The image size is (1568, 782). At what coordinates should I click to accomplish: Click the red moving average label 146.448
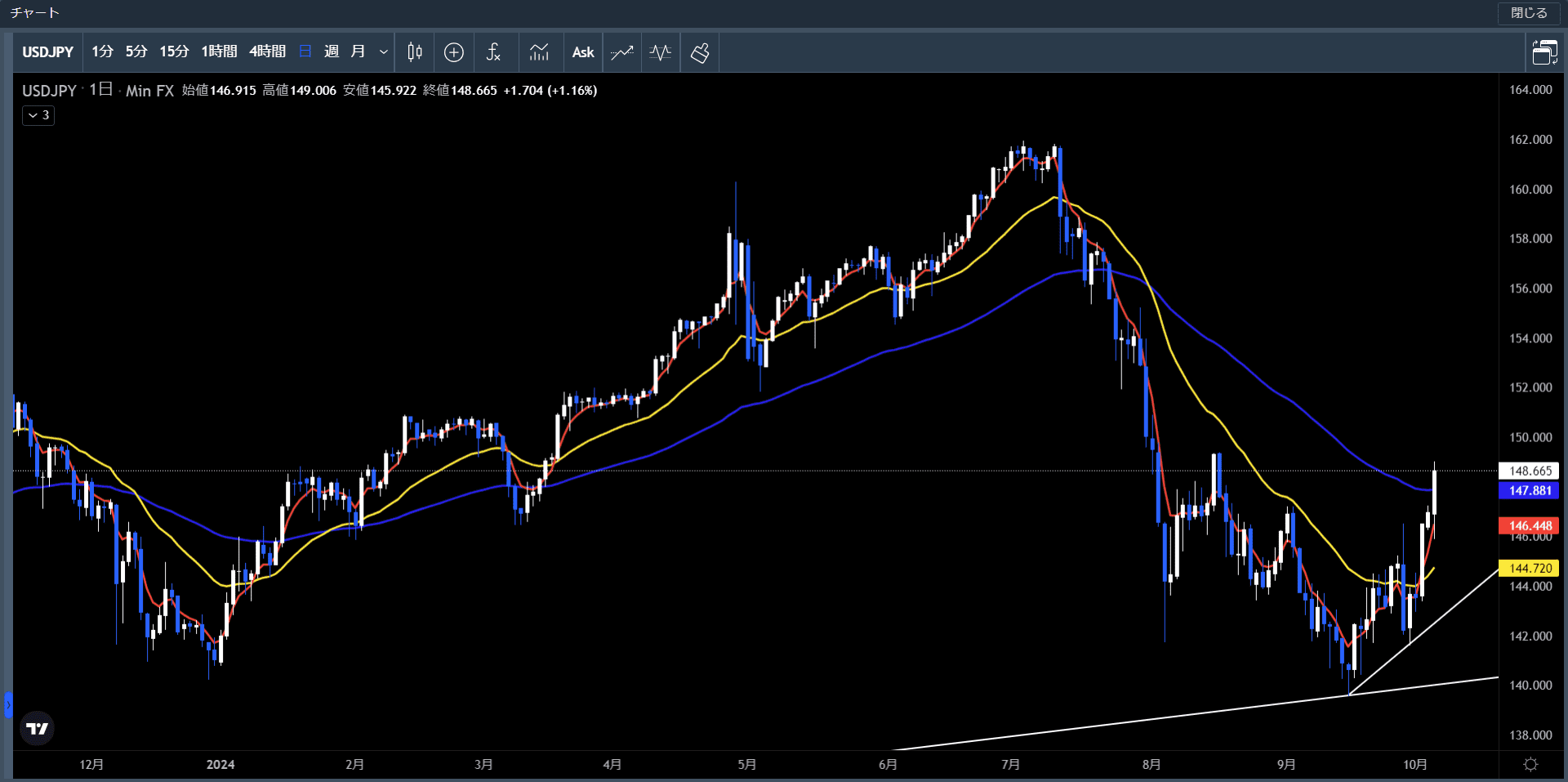click(1529, 525)
